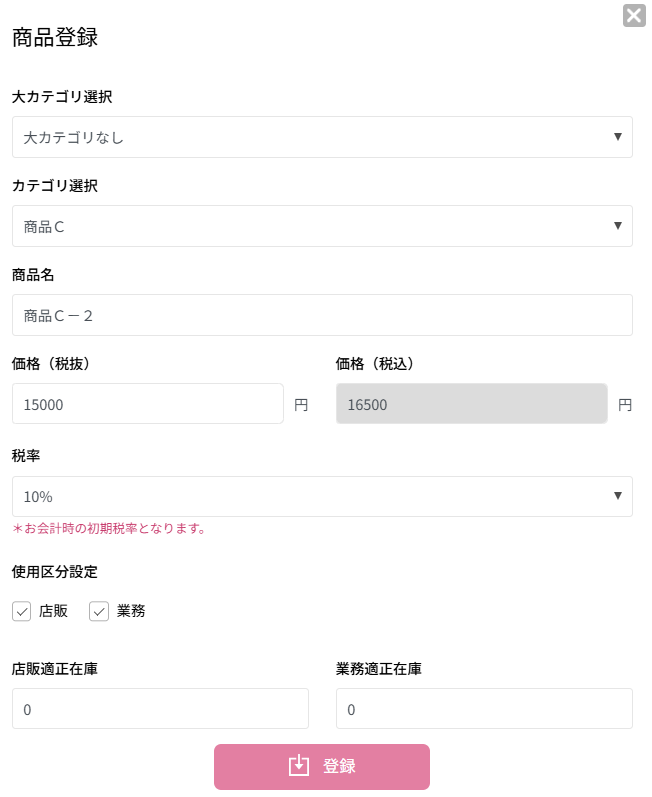
Task: Toggle 業務 by clicking its text label
Action: (x=131, y=611)
